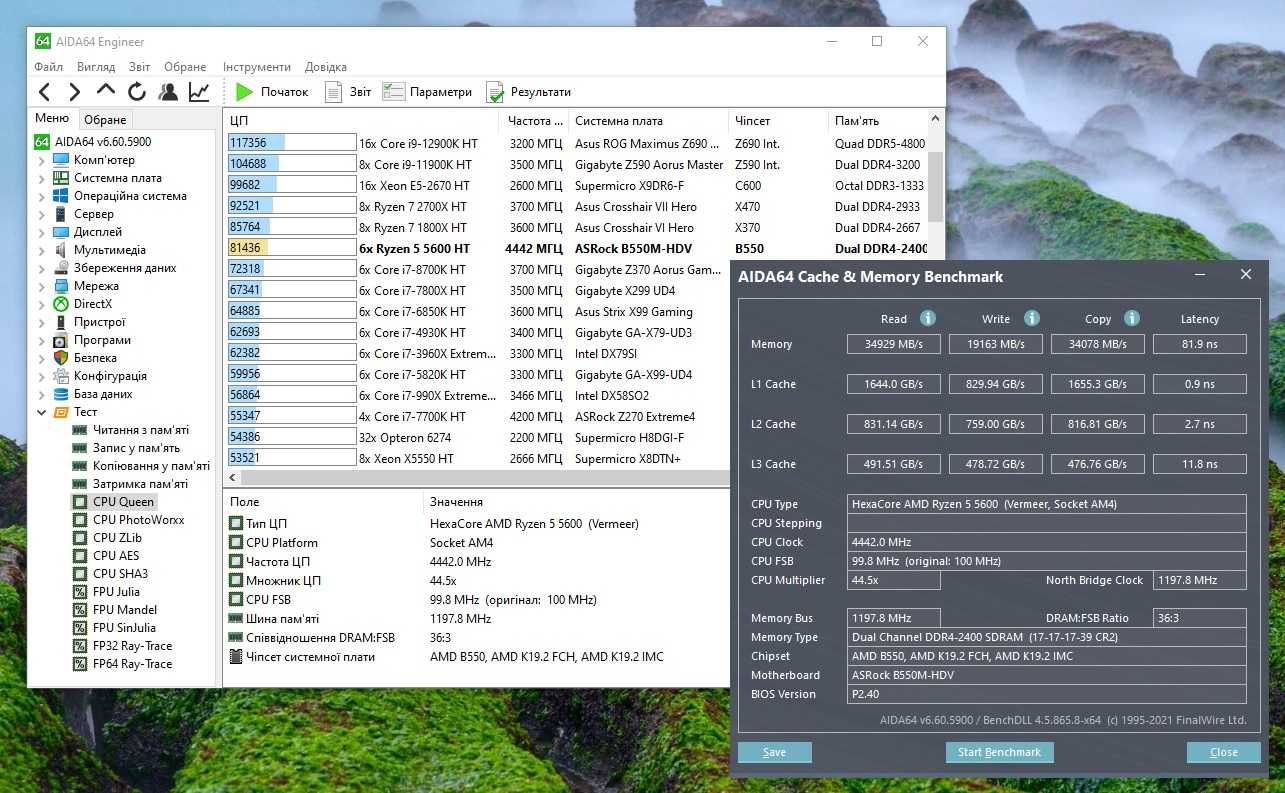Image resolution: width=1285 pixels, height=793 pixels.
Task: Open the graph chart icon in toolbar
Action: point(199,92)
